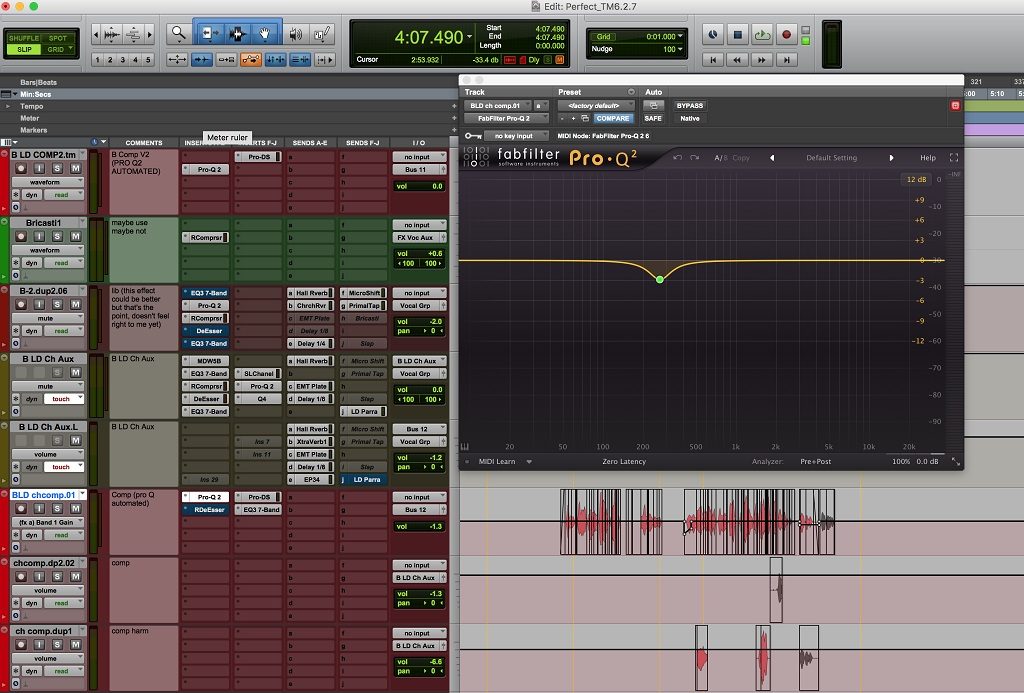Mute the Bricasti1 track
Screen dimensions: 1024x693
pyautogui.click(x=75, y=236)
